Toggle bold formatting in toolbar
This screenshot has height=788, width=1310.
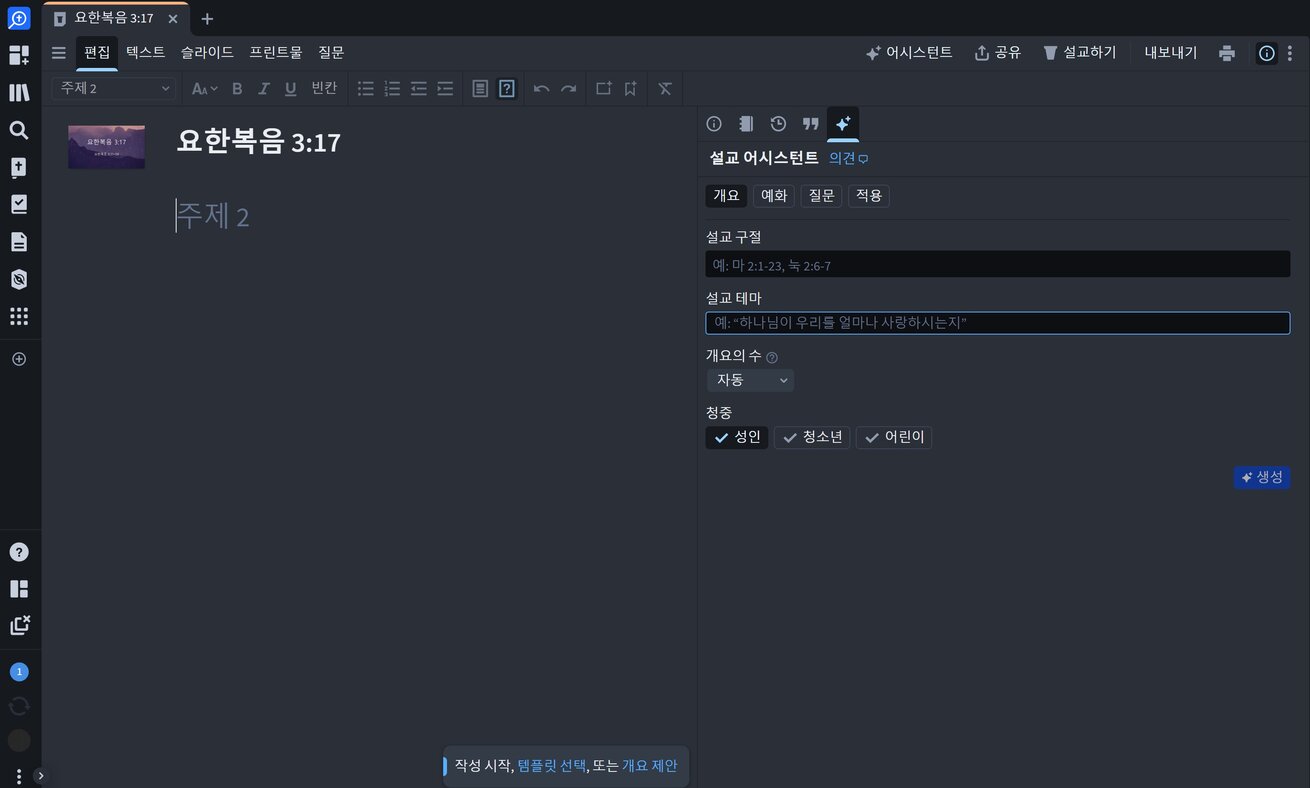pyautogui.click(x=237, y=89)
